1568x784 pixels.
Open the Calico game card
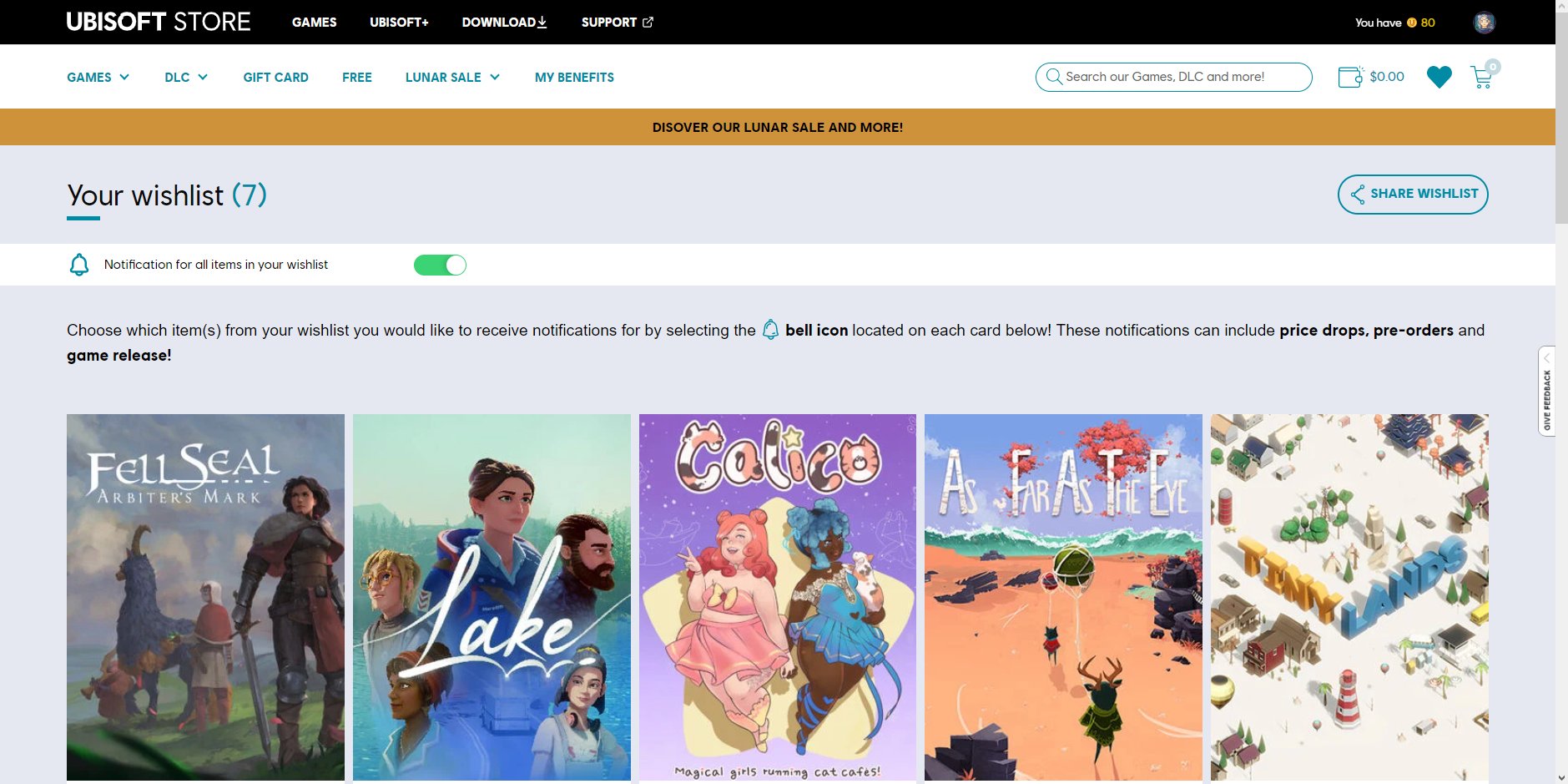[778, 597]
